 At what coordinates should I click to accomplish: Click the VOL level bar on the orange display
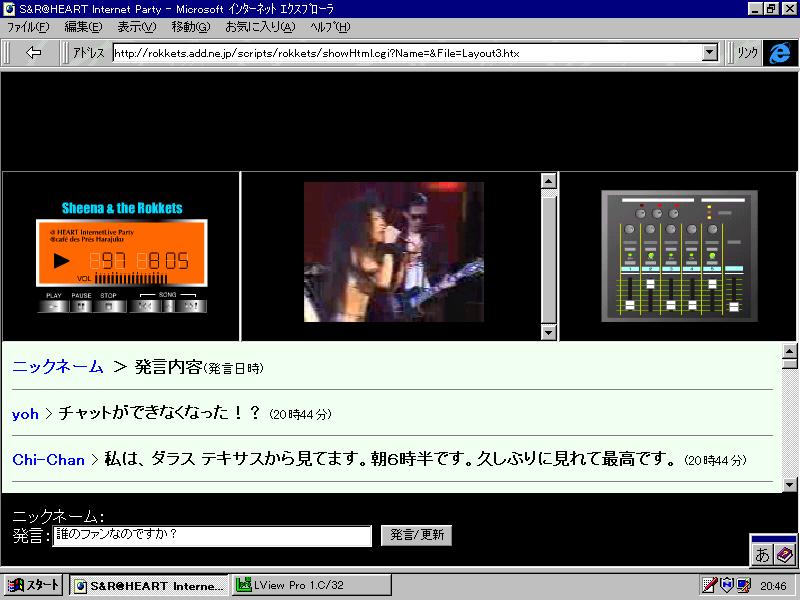(131, 279)
